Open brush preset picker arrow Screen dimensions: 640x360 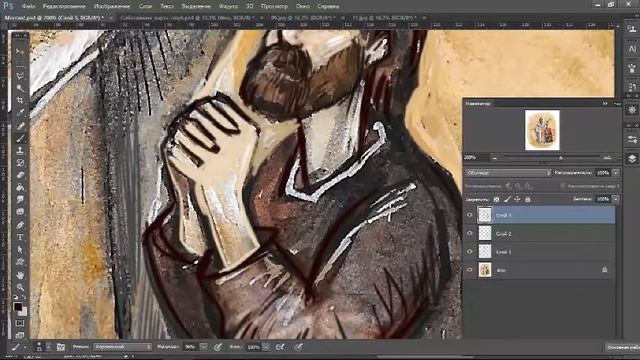coord(48,347)
